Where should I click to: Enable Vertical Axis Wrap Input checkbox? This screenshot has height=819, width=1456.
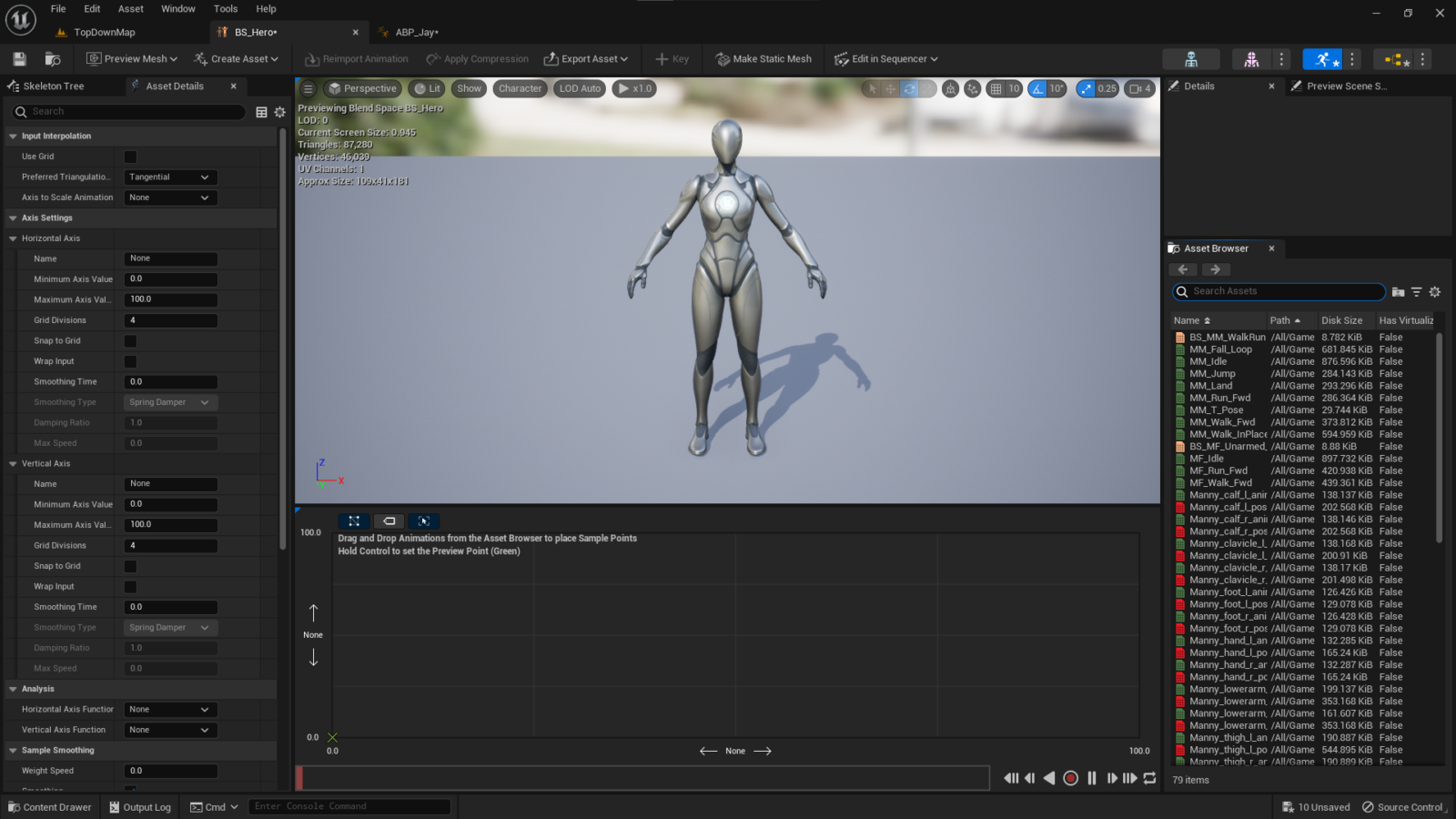pos(130,587)
